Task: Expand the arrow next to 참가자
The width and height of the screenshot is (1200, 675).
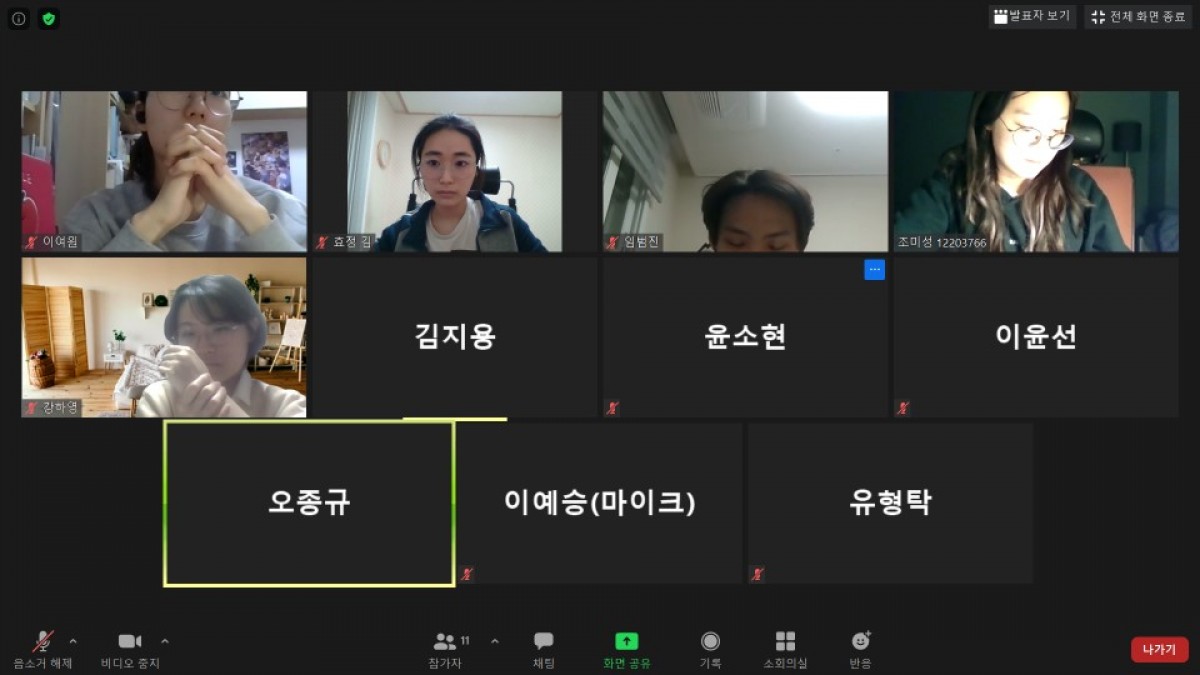Action: [494, 641]
